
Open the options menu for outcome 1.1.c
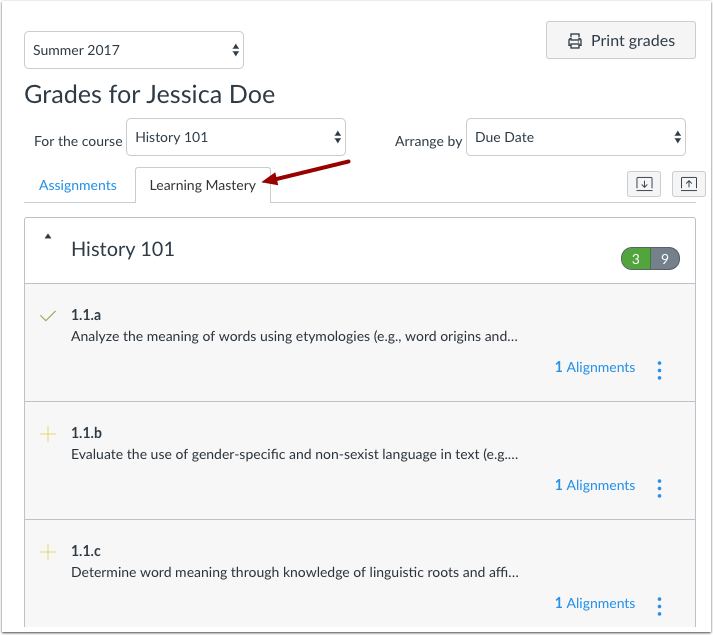(x=659, y=606)
